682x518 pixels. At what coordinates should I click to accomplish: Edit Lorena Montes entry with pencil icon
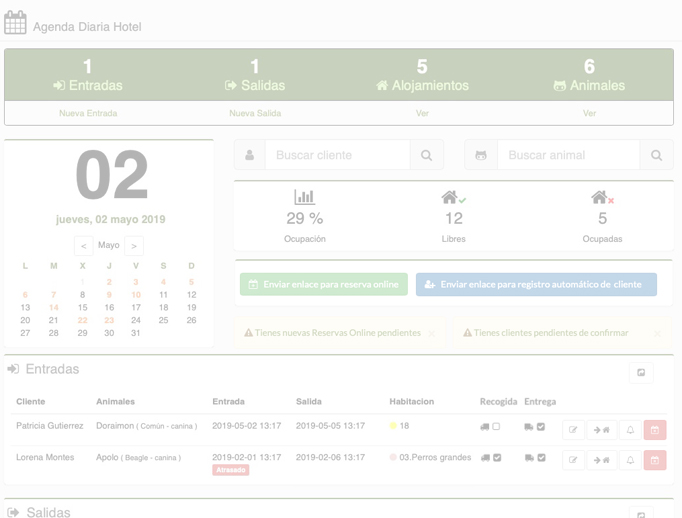coord(573,460)
